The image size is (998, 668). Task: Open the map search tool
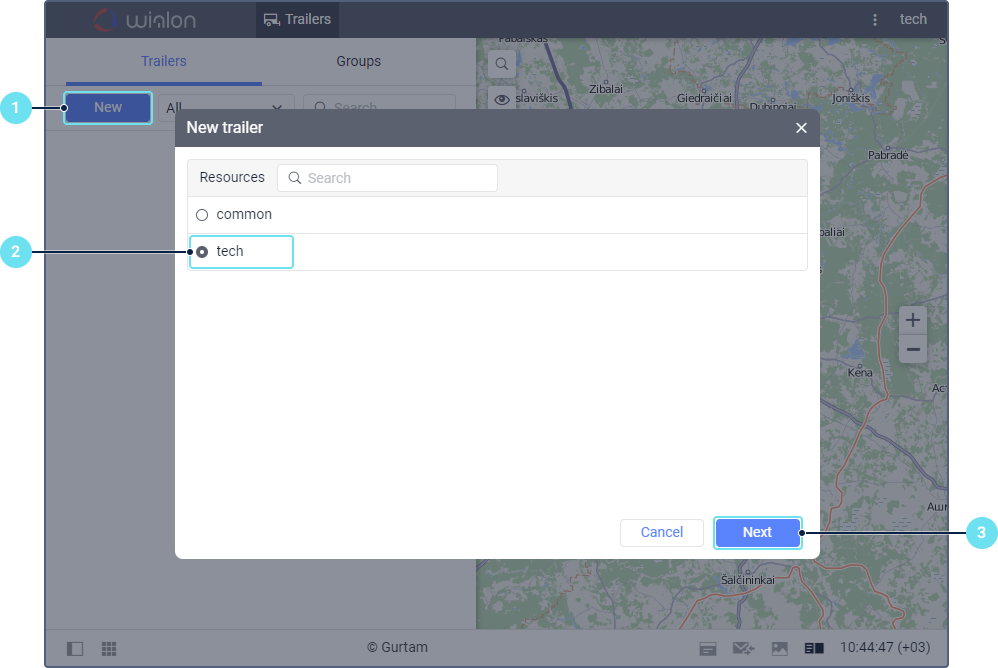[502, 64]
